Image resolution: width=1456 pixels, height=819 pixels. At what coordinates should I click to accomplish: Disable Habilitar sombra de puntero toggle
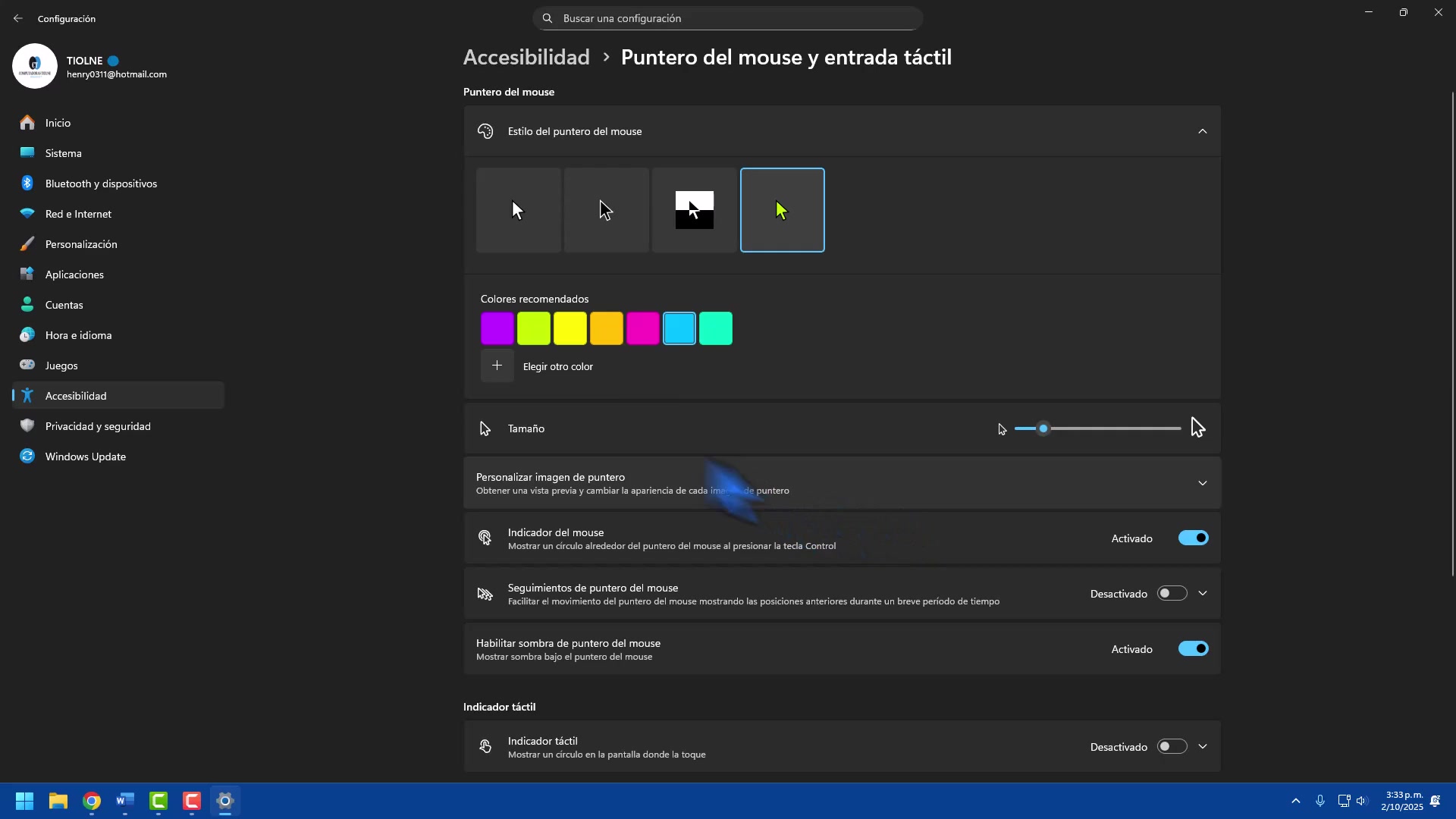point(1194,648)
